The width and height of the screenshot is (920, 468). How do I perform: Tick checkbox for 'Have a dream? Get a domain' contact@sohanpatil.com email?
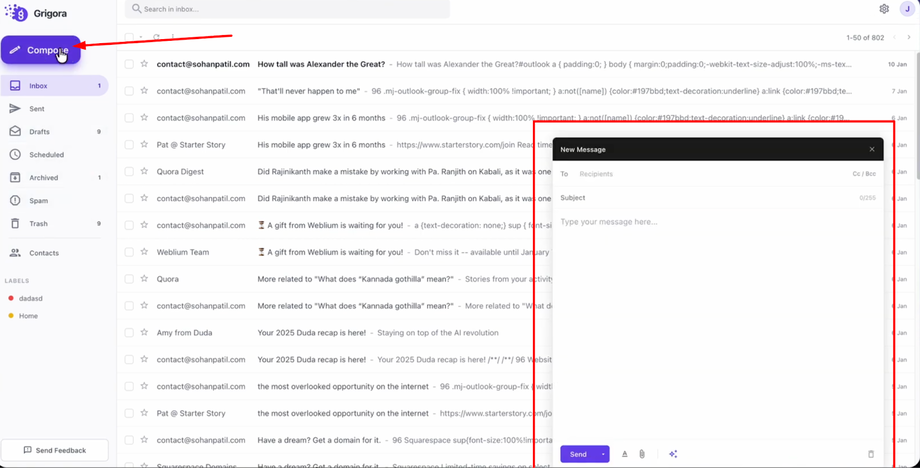129,440
